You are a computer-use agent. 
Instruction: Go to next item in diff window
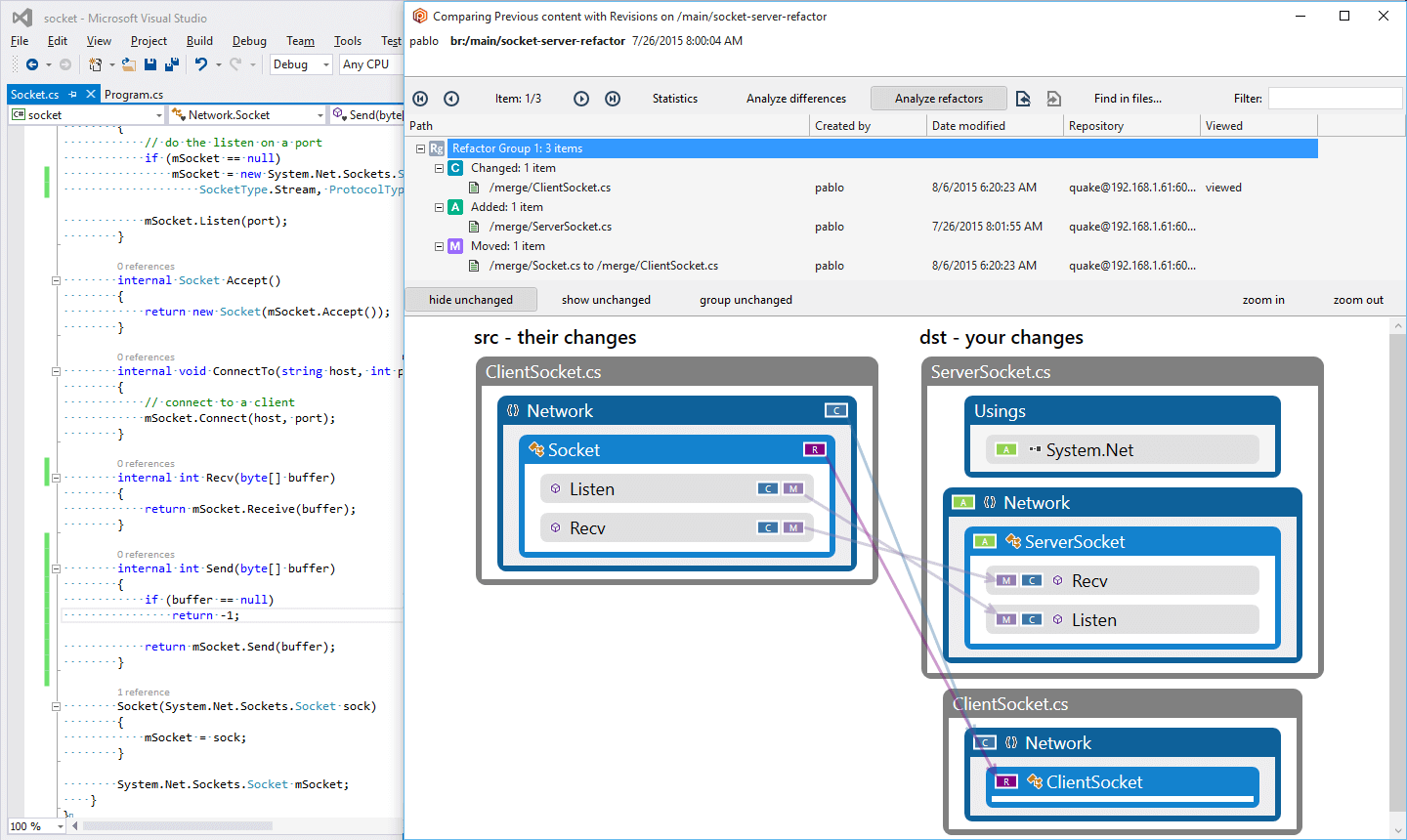point(581,99)
